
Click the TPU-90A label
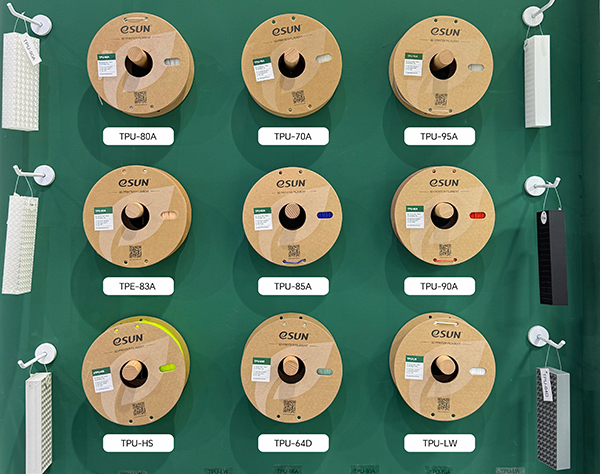pyautogui.click(x=439, y=286)
